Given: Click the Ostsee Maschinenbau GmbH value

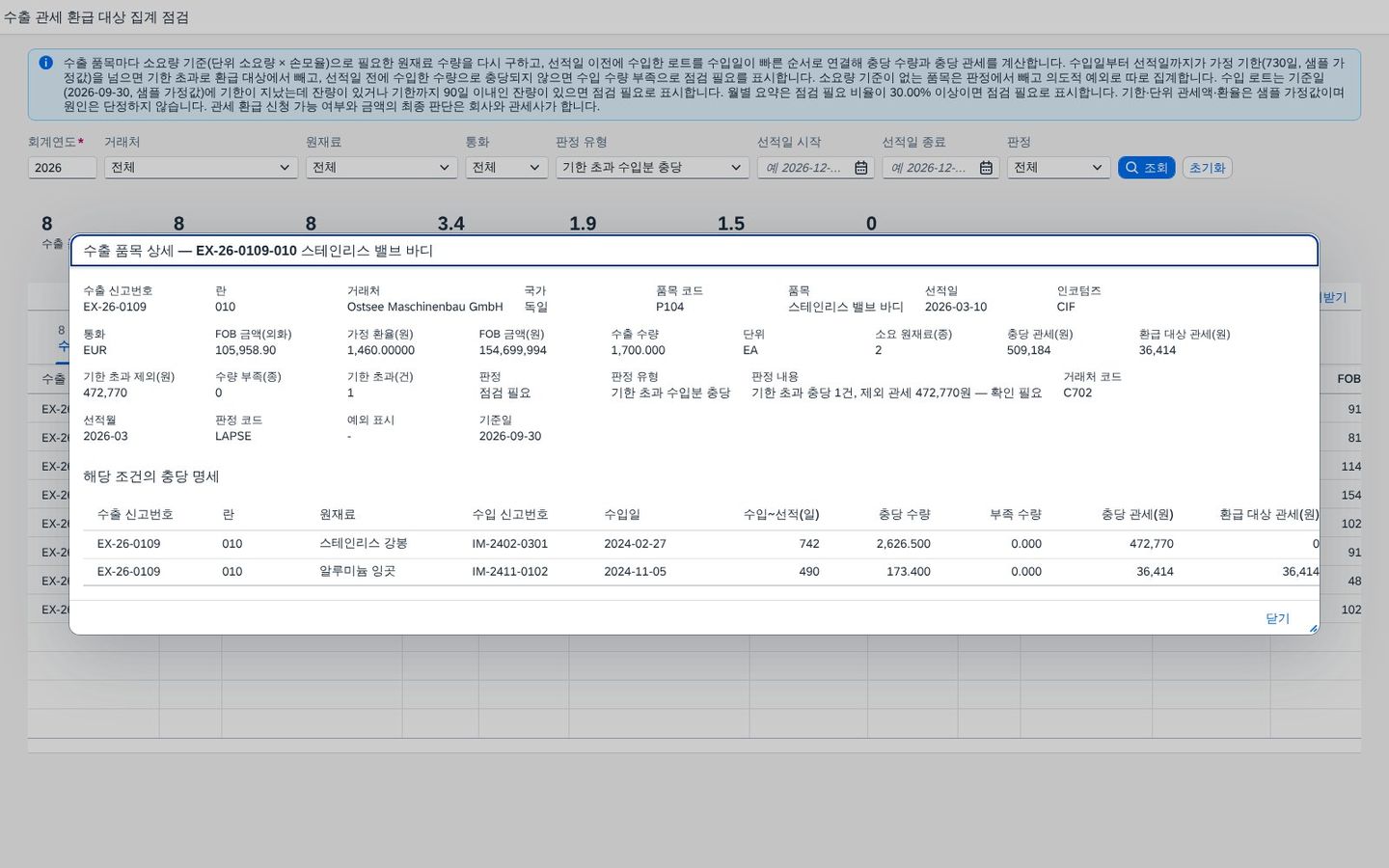Looking at the screenshot, I should point(424,308).
